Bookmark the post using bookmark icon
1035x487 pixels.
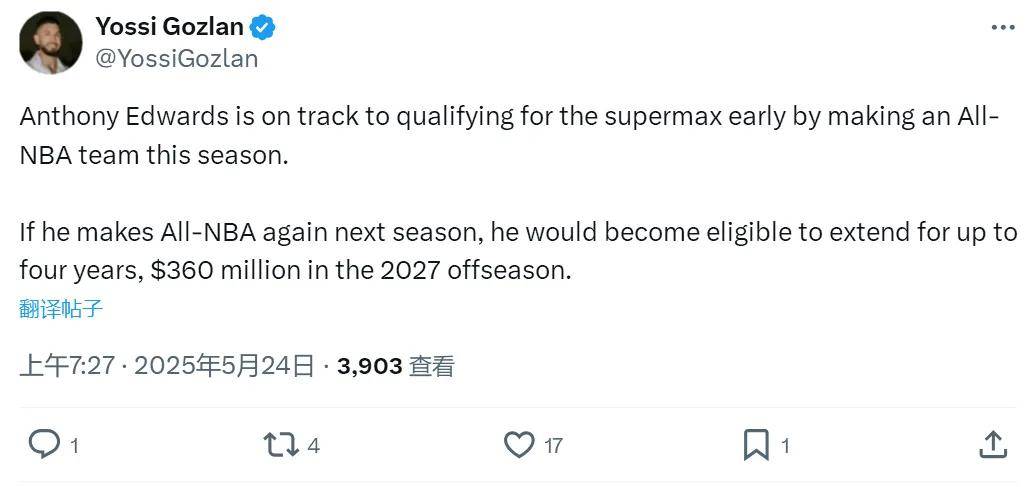[x=756, y=445]
